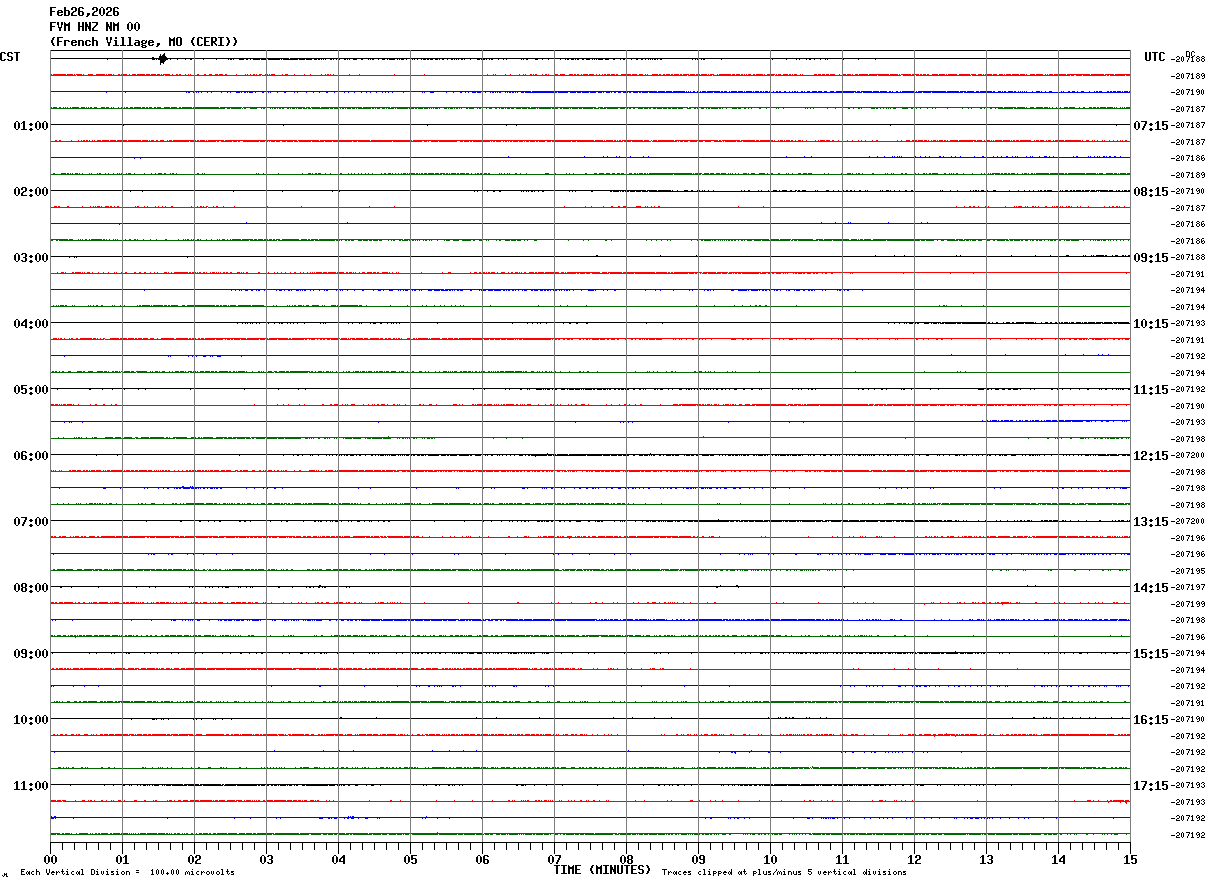The height and width of the screenshot is (886, 1210).
Task: Click the 12:15 UTC row label
Action: click(x=1150, y=456)
